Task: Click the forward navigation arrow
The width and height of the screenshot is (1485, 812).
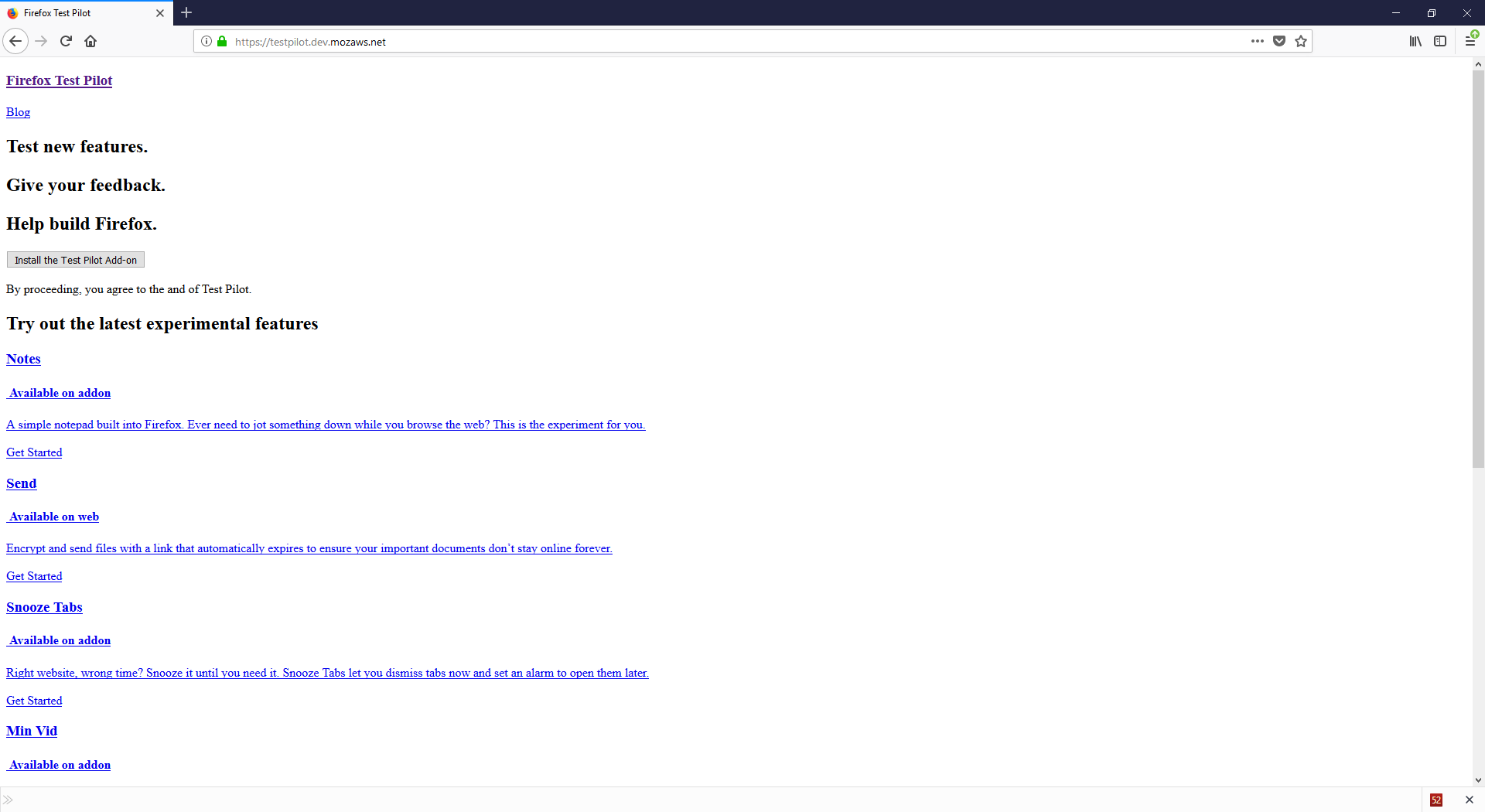Action: 42,41
